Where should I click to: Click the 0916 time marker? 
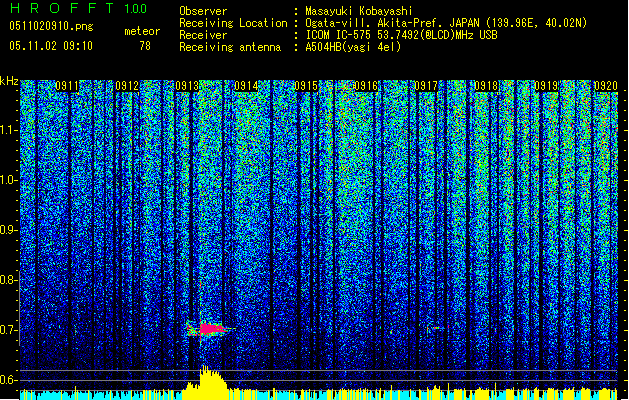[366, 86]
